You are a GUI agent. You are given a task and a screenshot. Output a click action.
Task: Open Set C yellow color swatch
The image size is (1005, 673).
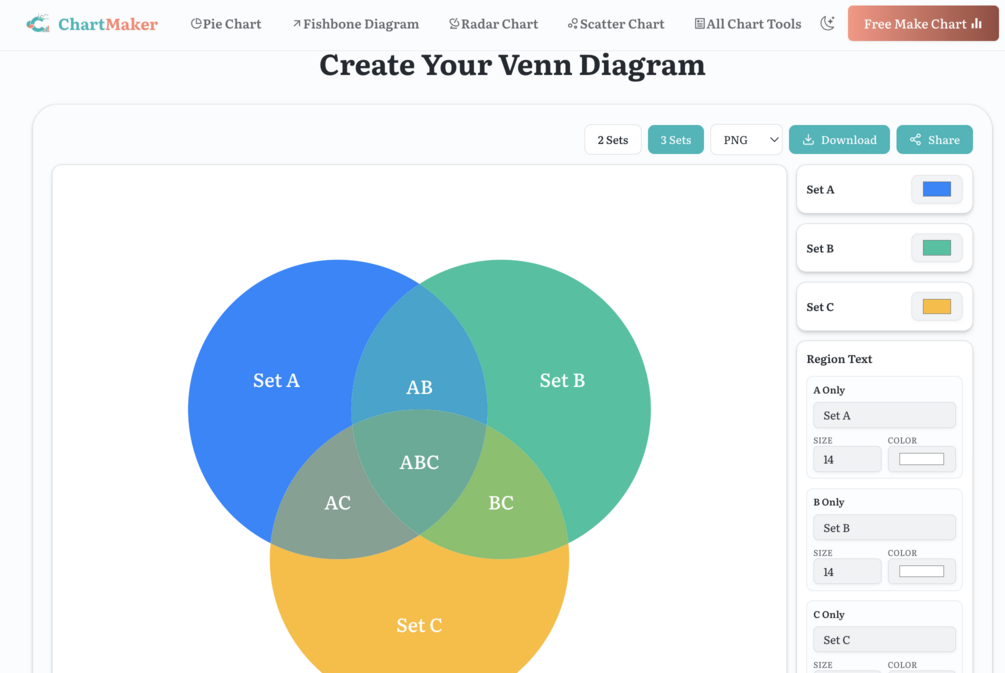936,306
